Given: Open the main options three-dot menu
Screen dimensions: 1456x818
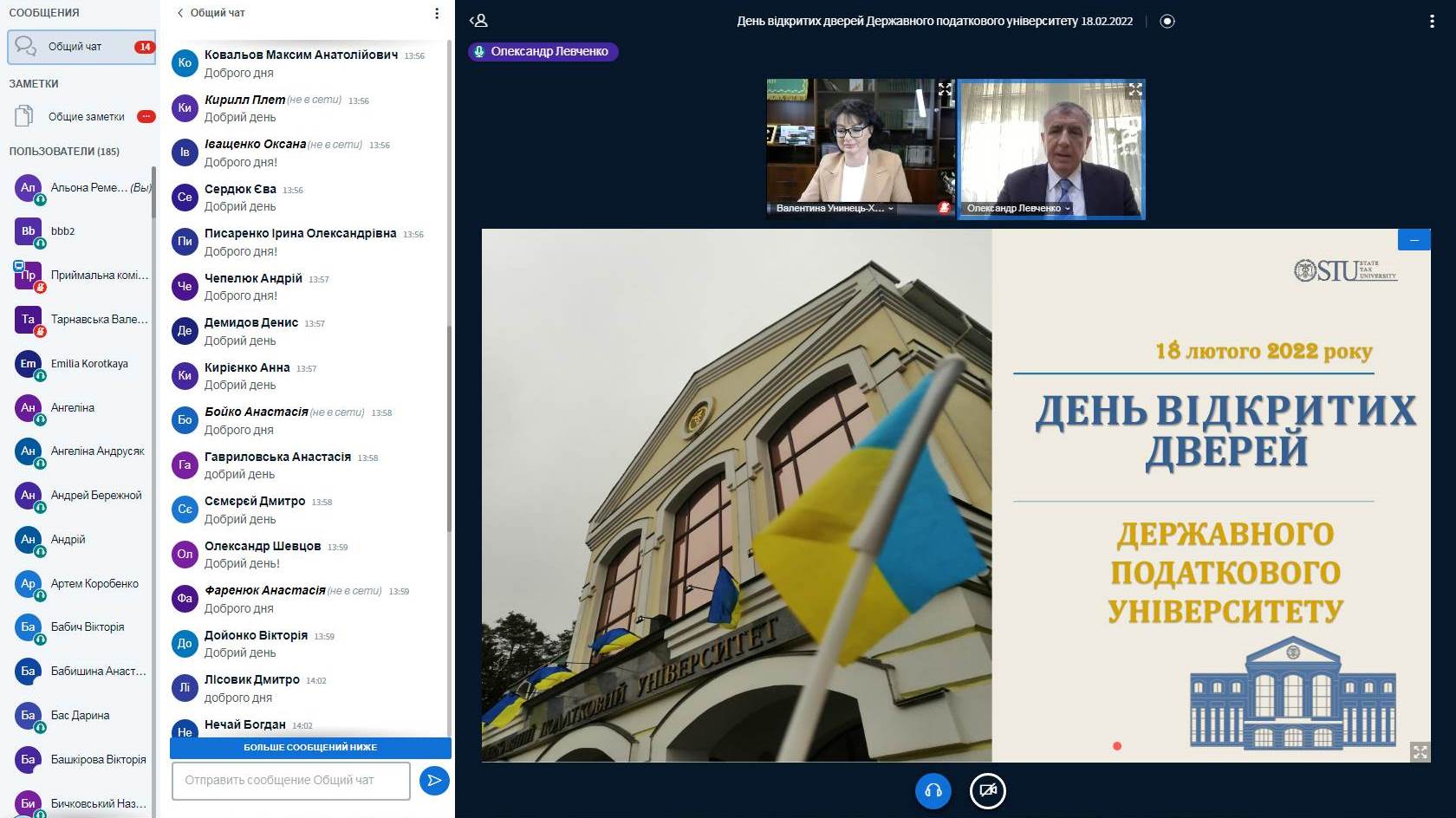Looking at the screenshot, I should (1432, 21).
